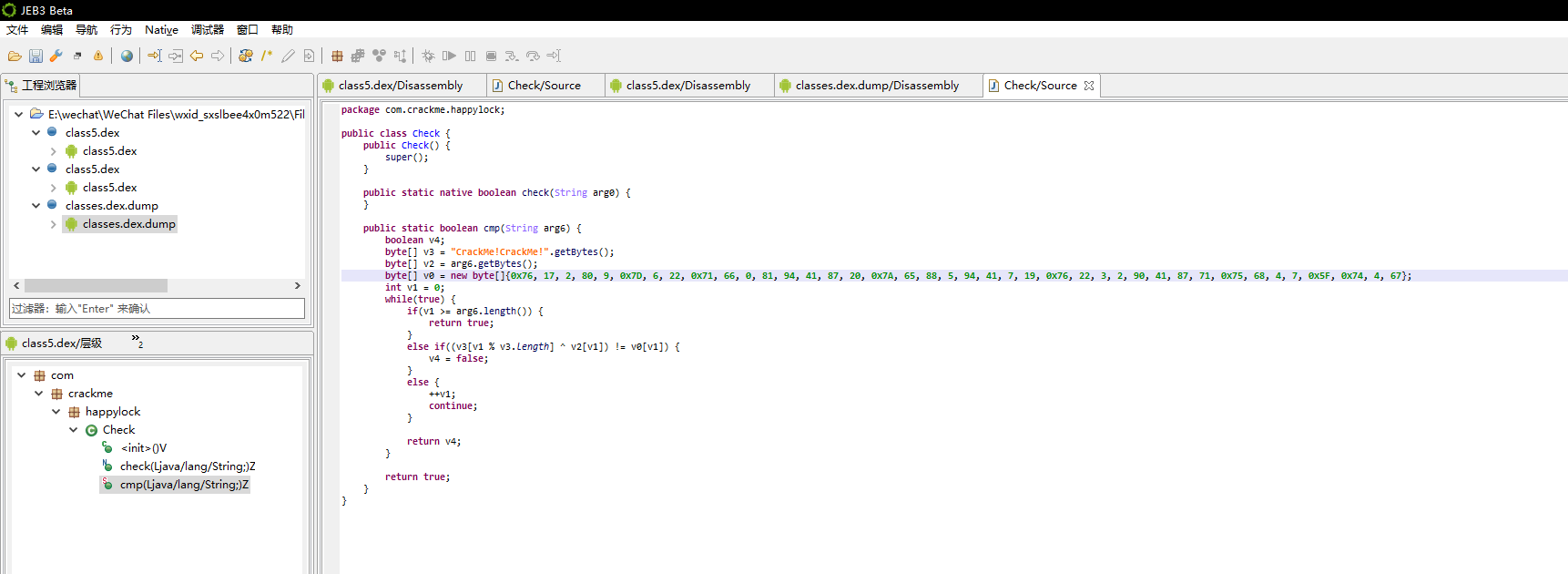Click the pencil rename icon
The image size is (1568, 574).
coord(288,56)
